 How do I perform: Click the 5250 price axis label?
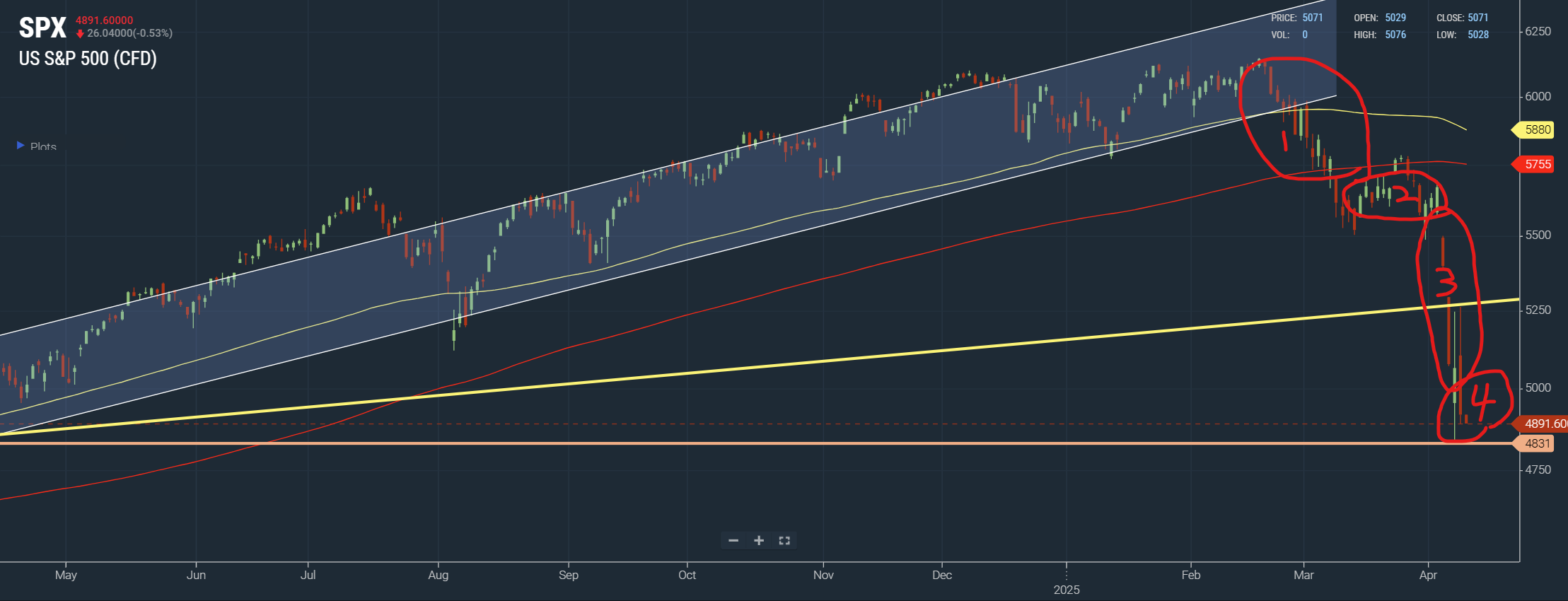pyautogui.click(x=1538, y=310)
